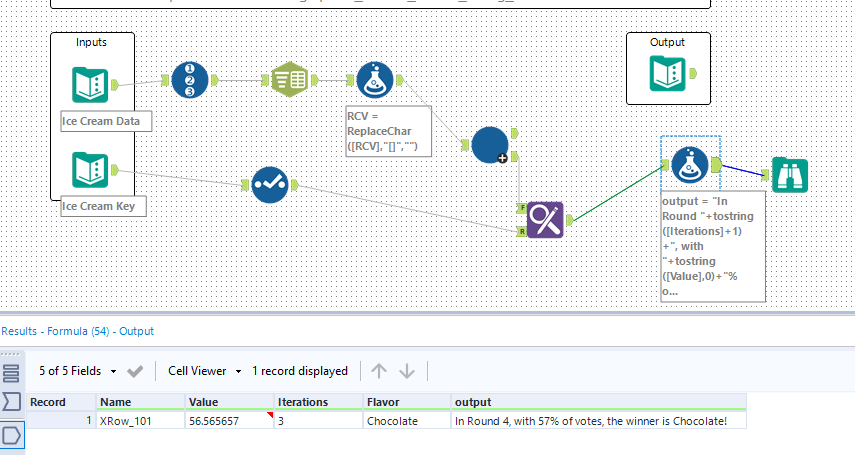Go to next record with down arrow
The width and height of the screenshot is (855, 455).
click(407, 372)
